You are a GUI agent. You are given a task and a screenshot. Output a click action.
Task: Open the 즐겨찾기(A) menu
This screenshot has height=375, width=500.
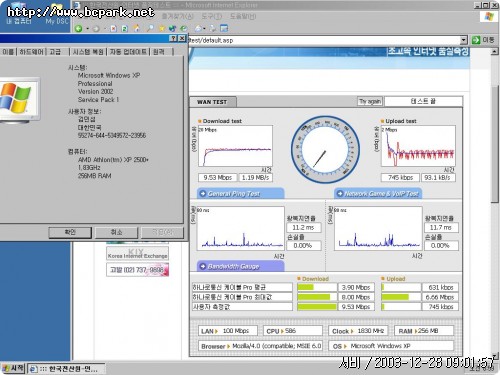177,16
